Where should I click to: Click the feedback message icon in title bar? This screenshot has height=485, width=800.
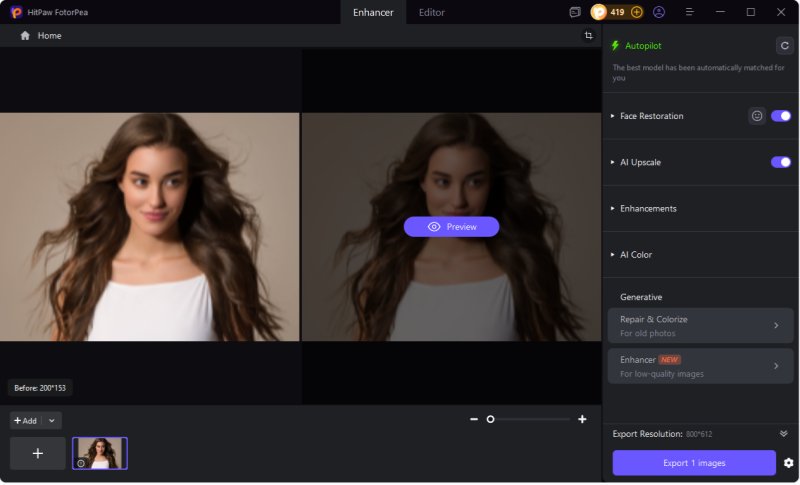coord(575,12)
